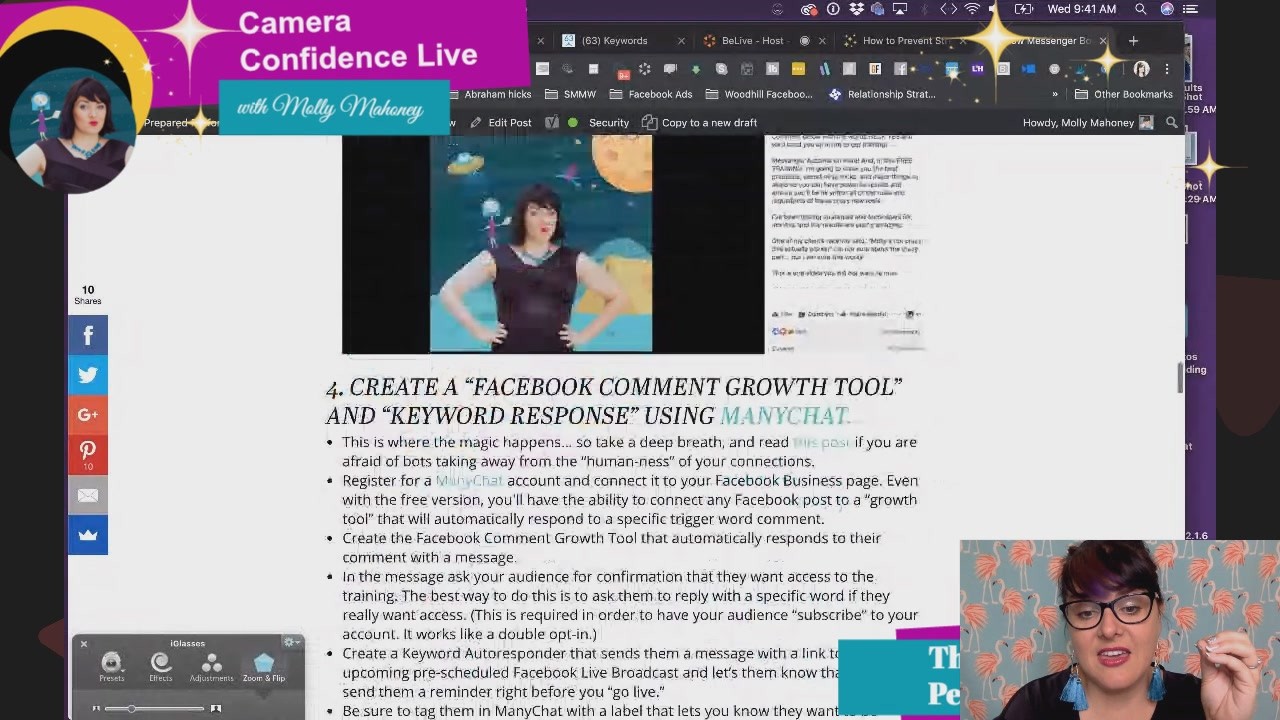The height and width of the screenshot is (720, 1280).
Task: Click the LH extension icon in toolbar
Action: coord(977,69)
